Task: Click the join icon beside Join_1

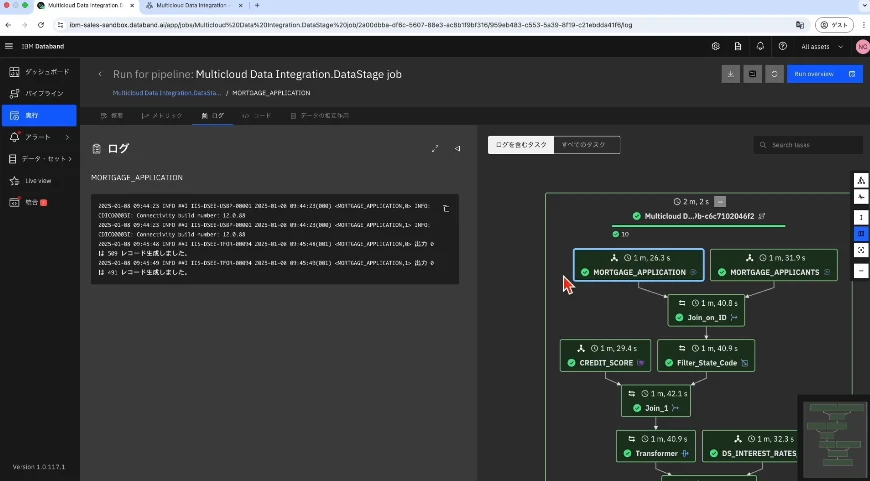Action: (675, 408)
